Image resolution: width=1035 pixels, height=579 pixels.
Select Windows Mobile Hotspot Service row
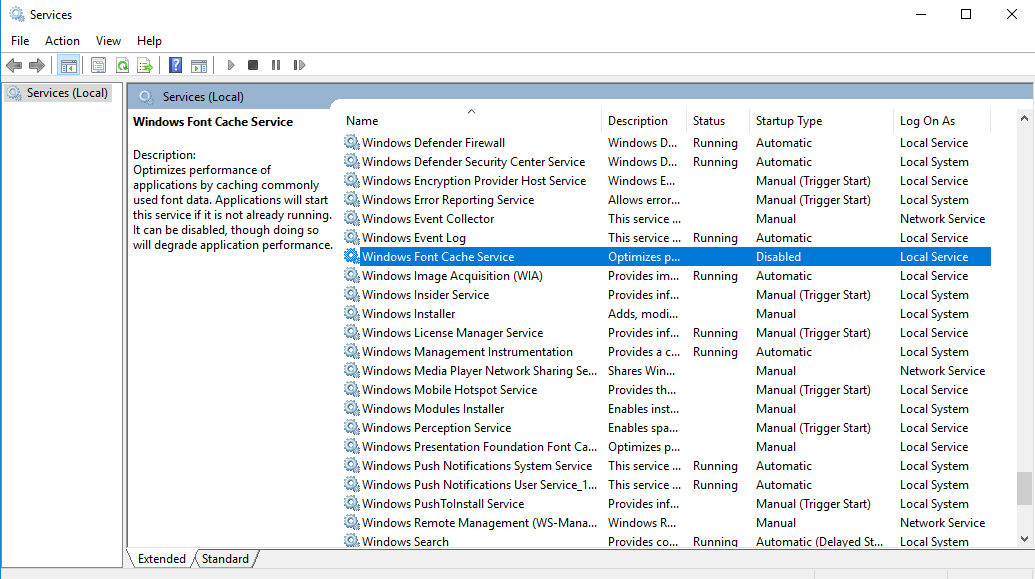click(667, 390)
